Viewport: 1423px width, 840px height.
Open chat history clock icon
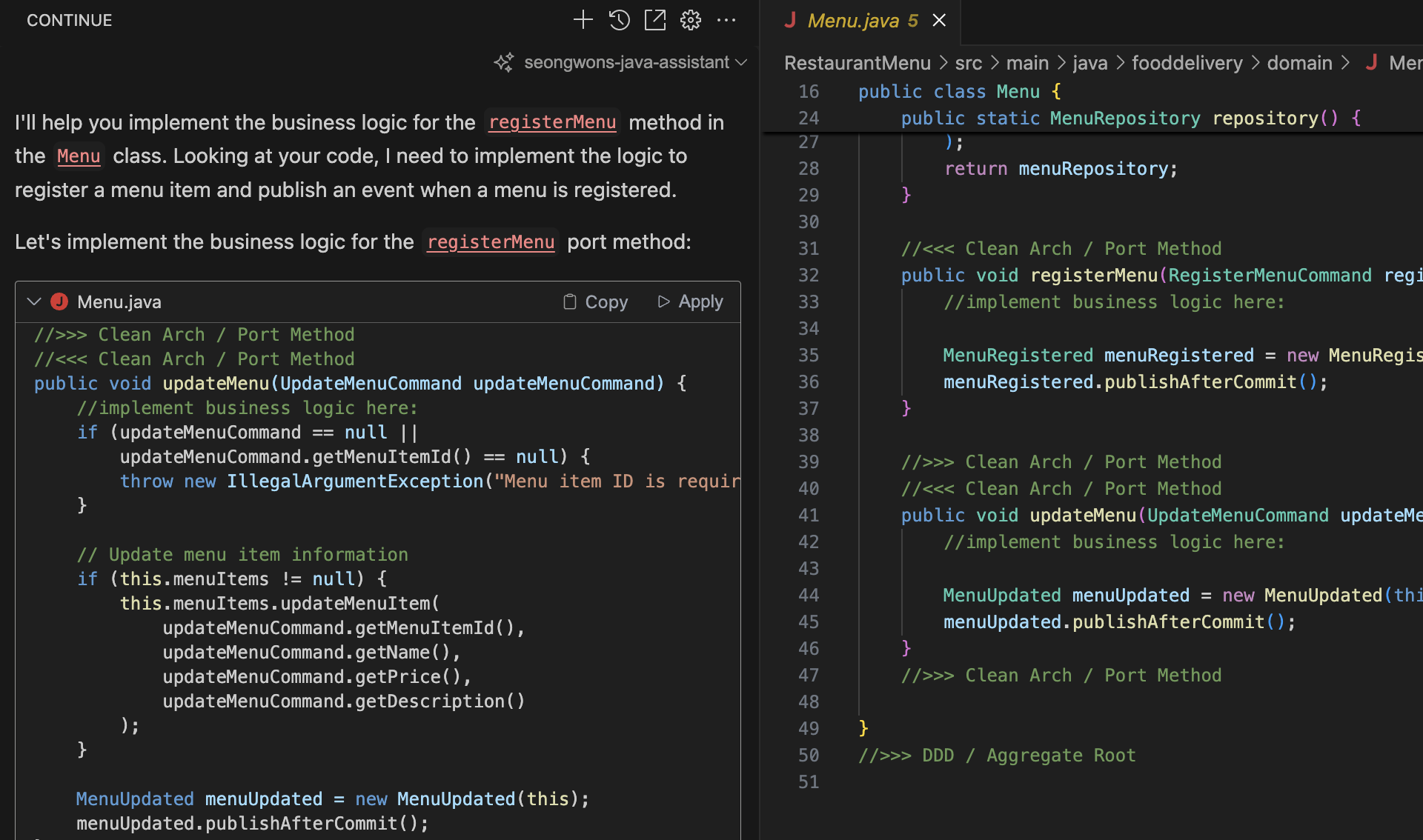tap(620, 20)
